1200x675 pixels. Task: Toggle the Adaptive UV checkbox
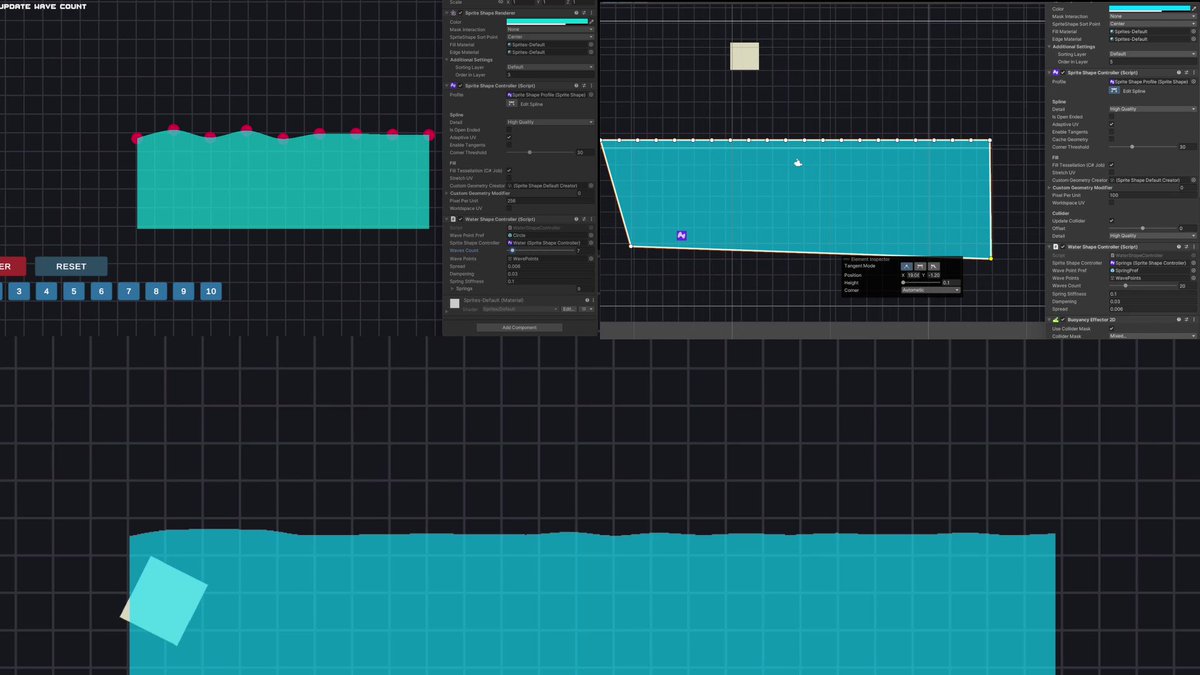(x=510, y=138)
